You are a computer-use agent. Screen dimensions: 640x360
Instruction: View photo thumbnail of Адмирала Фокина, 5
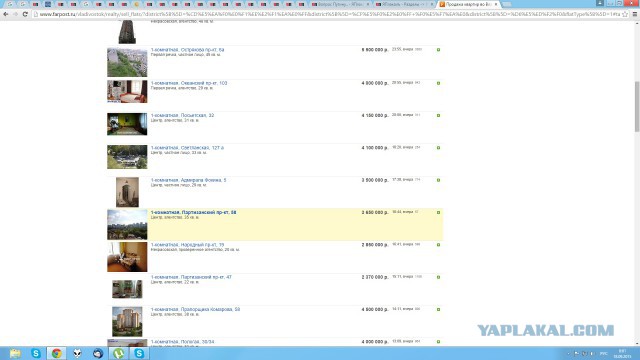[127, 192]
